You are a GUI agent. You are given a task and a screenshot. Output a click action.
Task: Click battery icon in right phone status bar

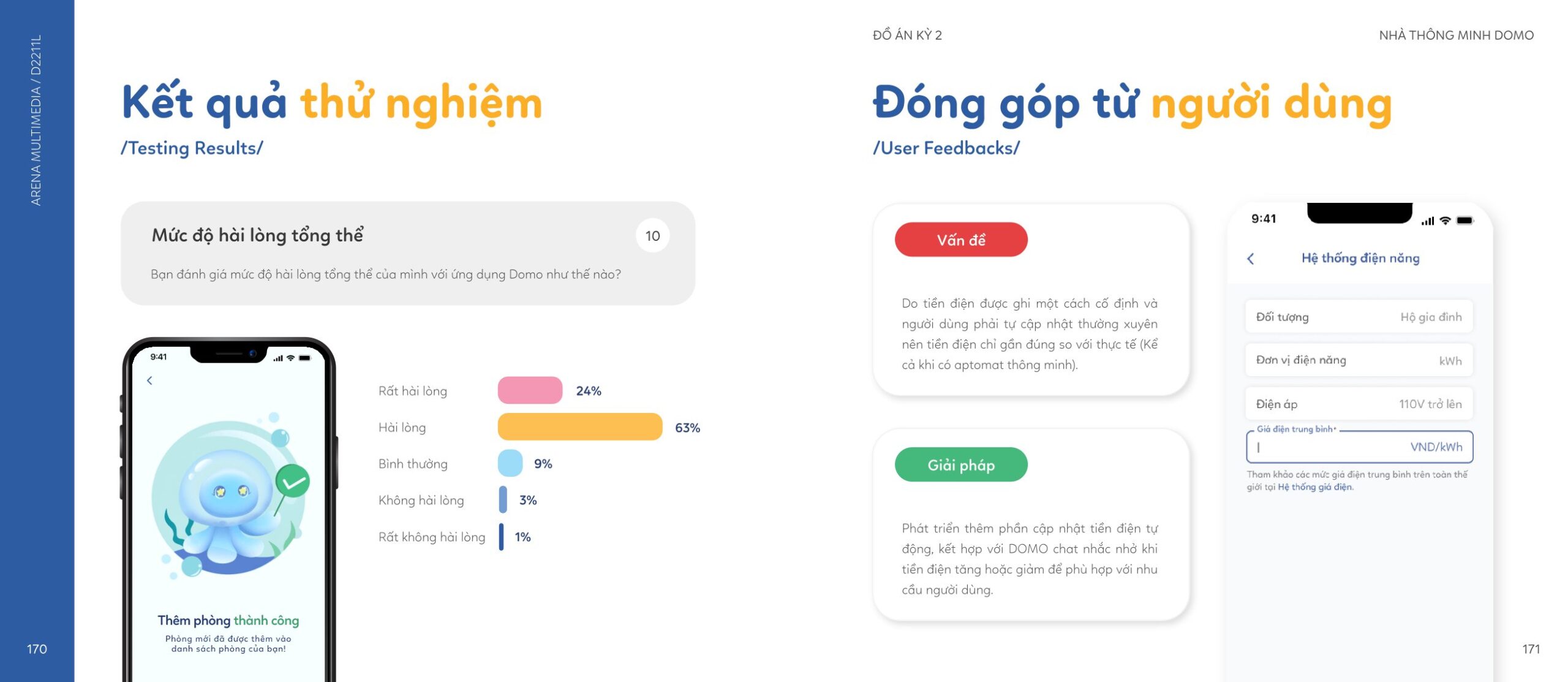1465,221
